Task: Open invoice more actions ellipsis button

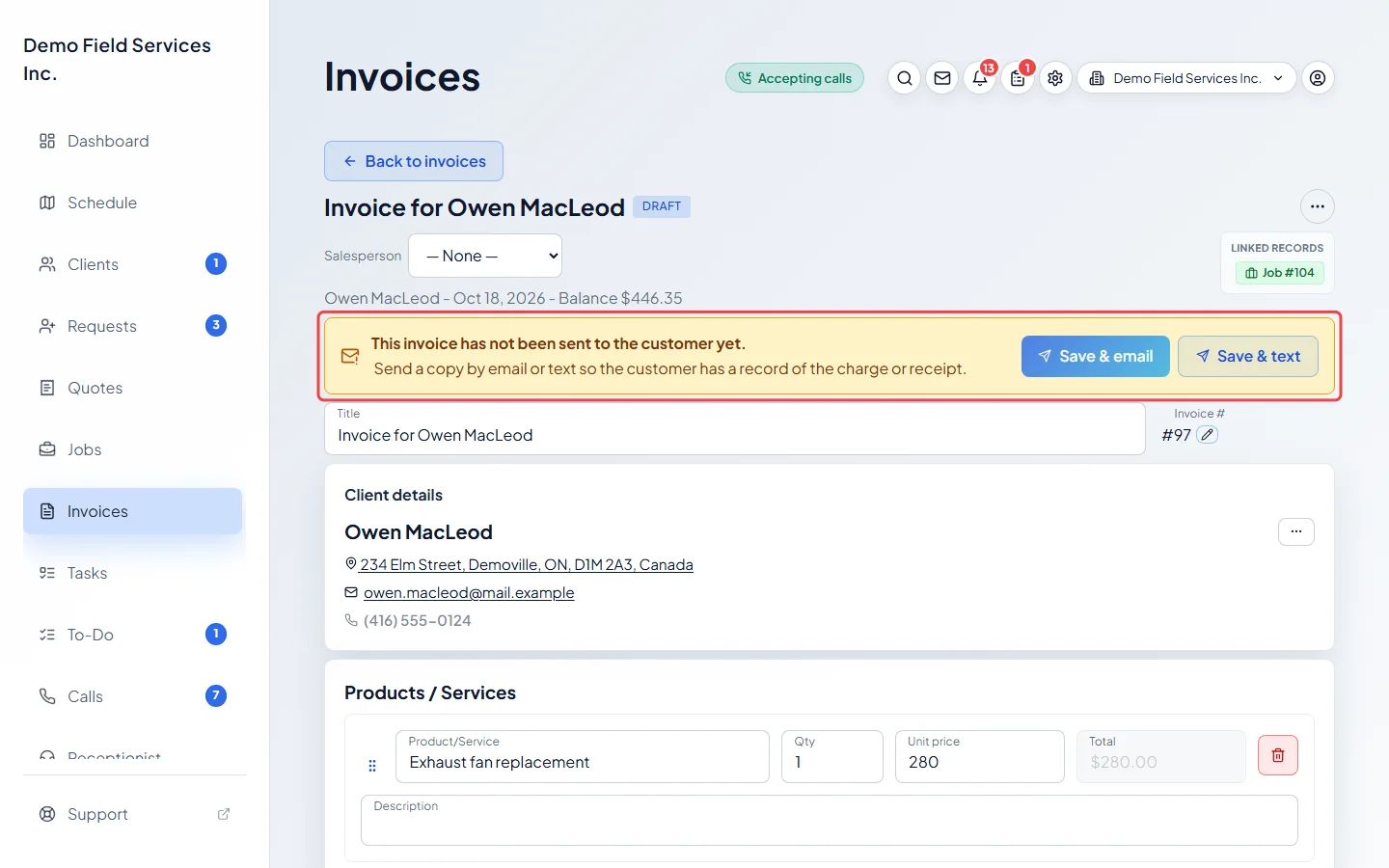Action: (x=1318, y=206)
